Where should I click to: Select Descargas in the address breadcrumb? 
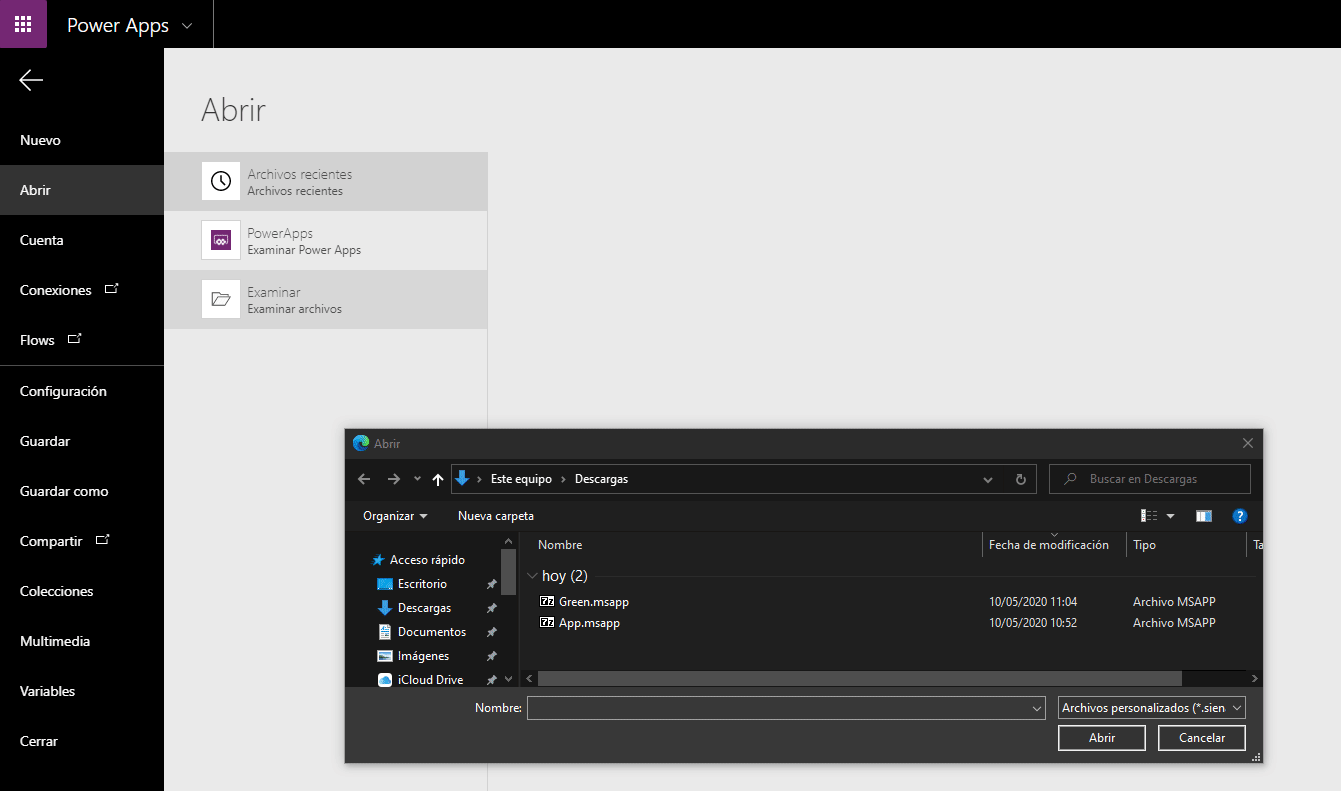click(x=601, y=479)
